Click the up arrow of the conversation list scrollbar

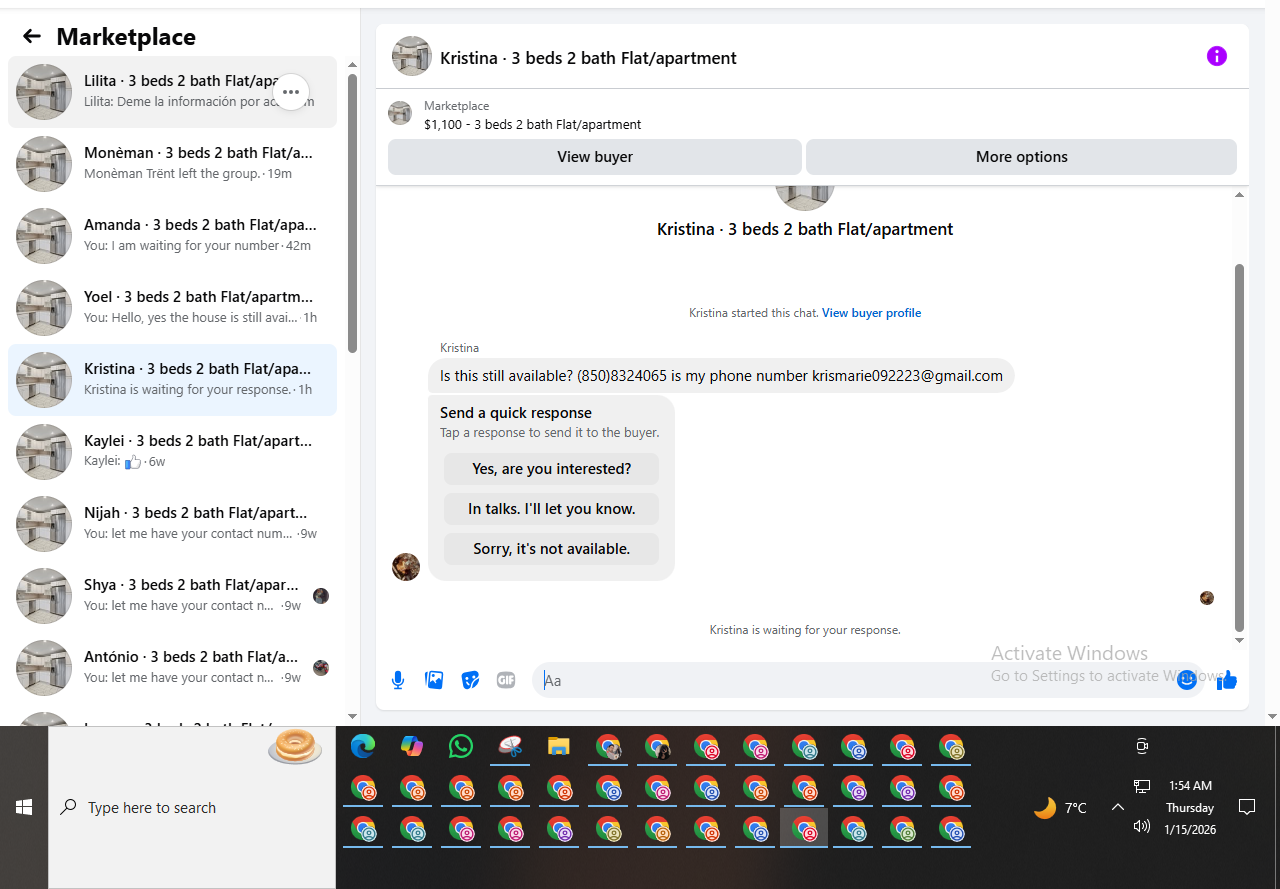(352, 65)
